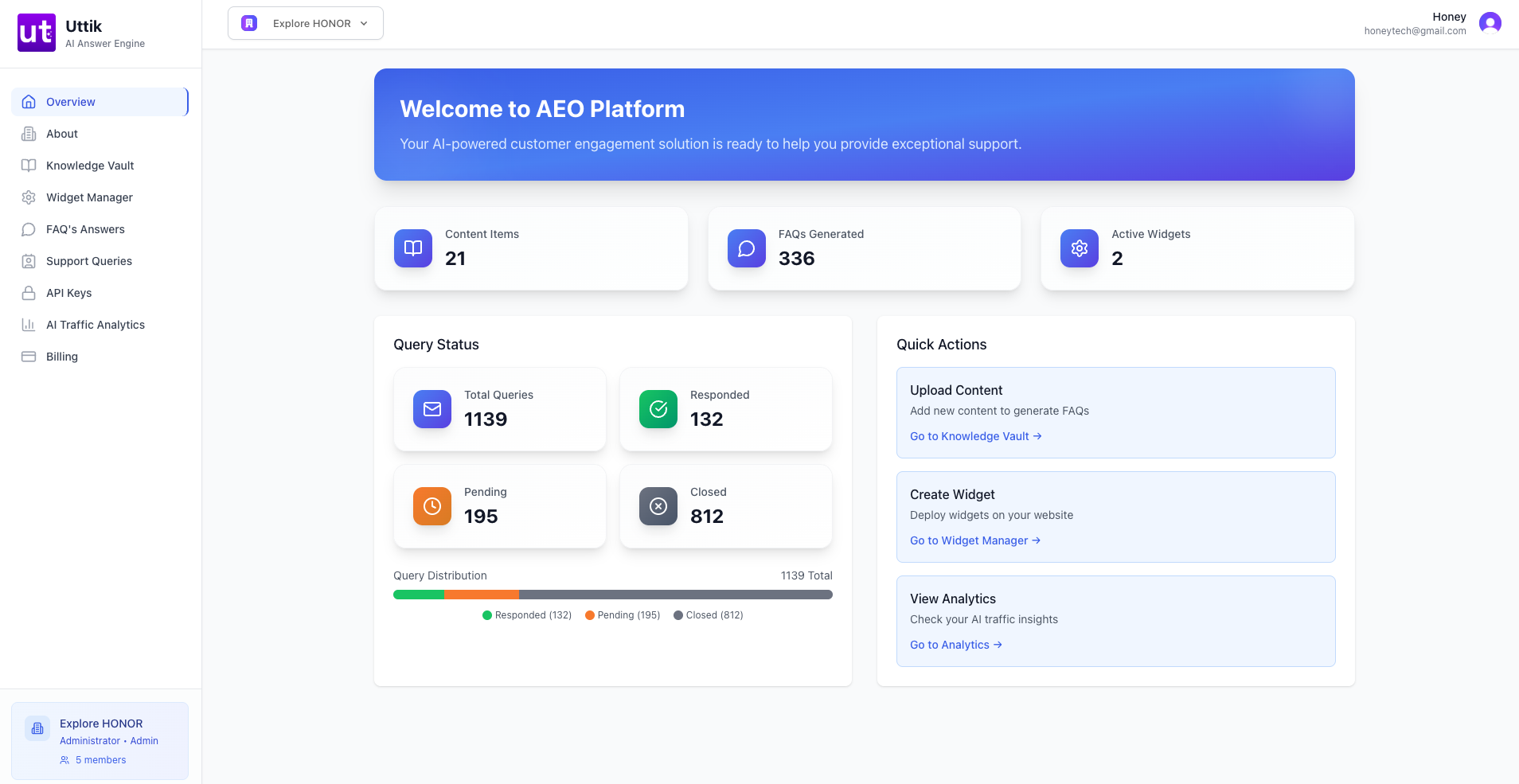Click the About building icon

[29, 134]
